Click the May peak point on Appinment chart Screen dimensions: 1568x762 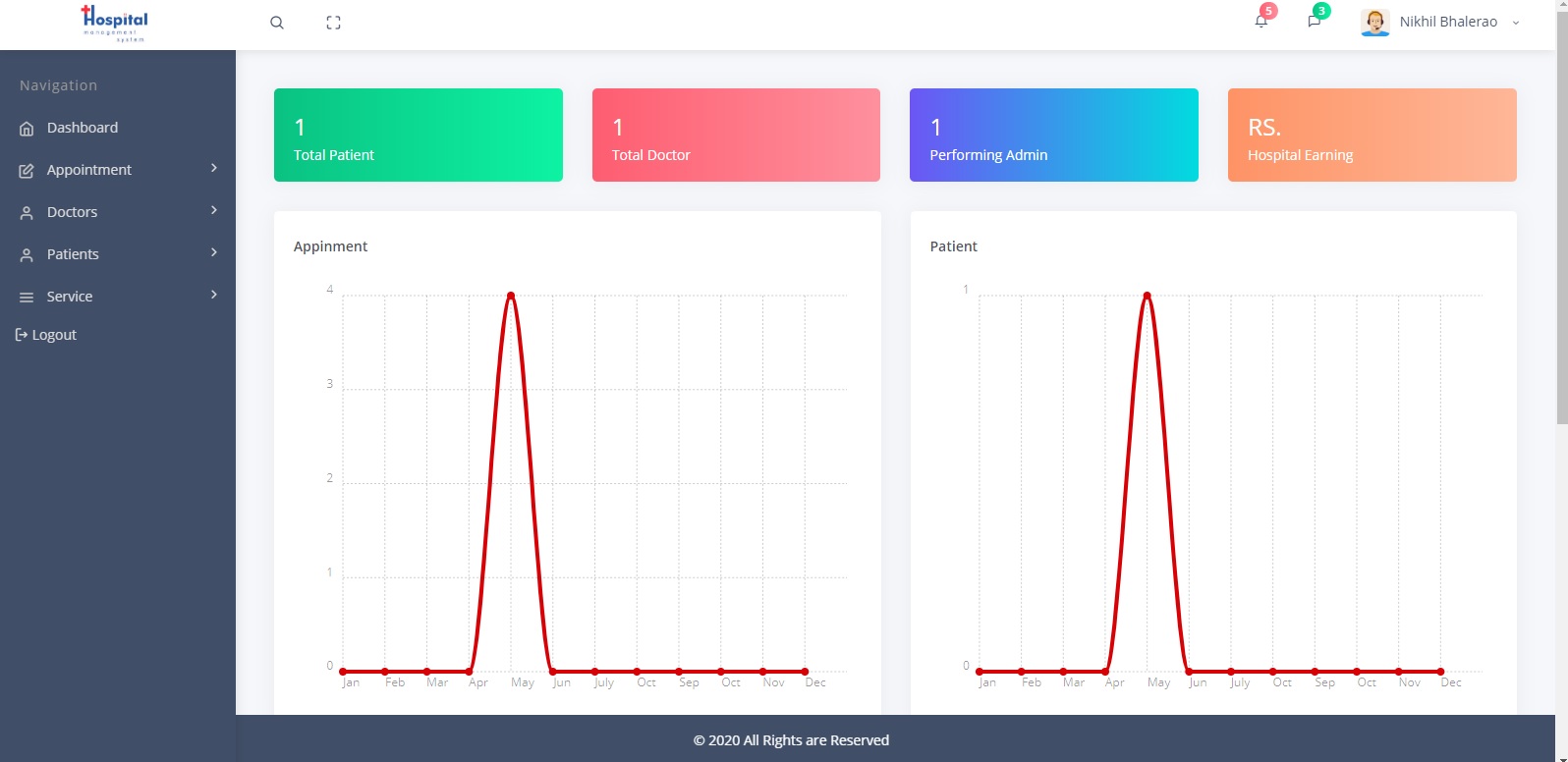pyautogui.click(x=511, y=296)
